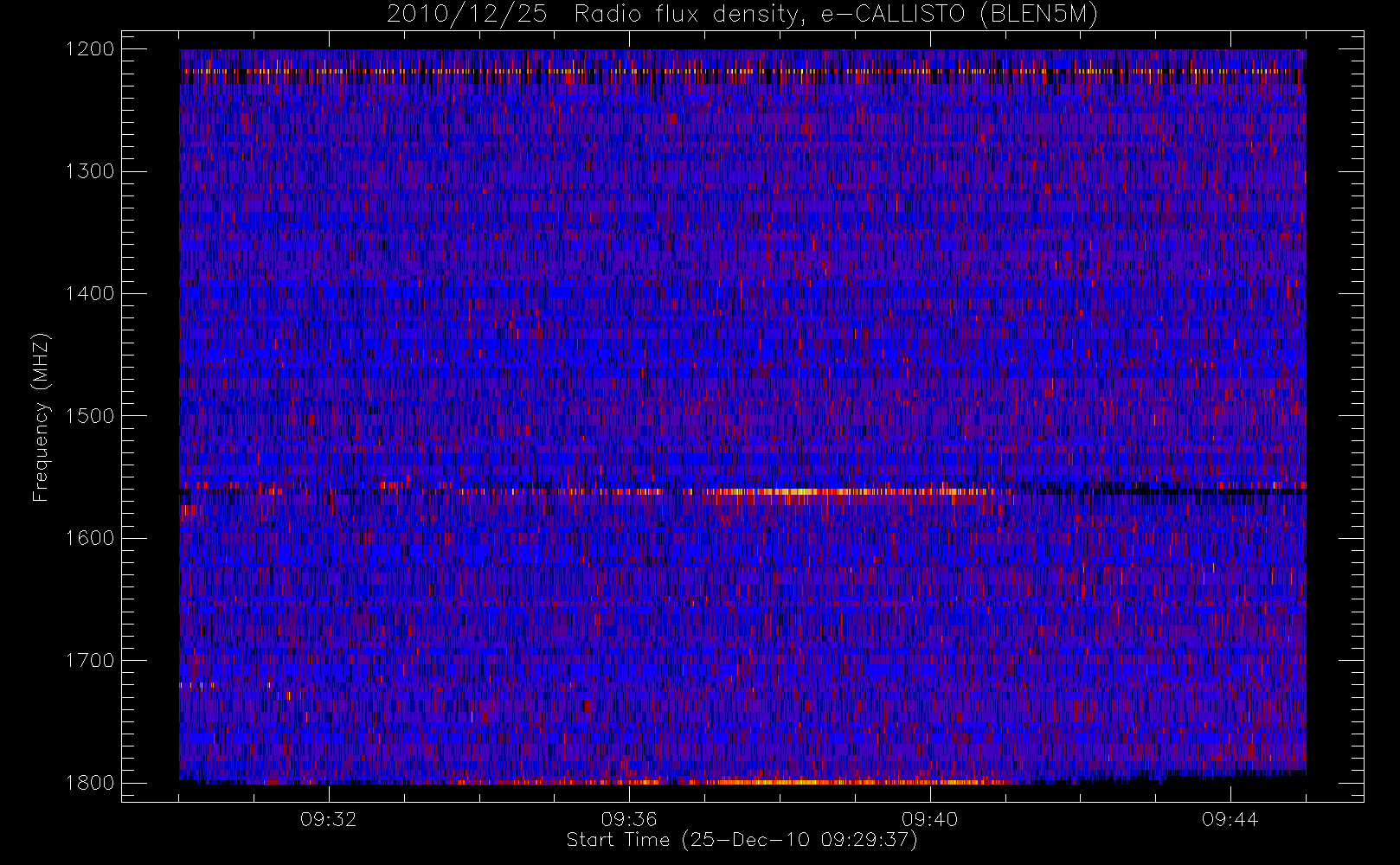Click the 09:32 time axis label

pos(329,819)
